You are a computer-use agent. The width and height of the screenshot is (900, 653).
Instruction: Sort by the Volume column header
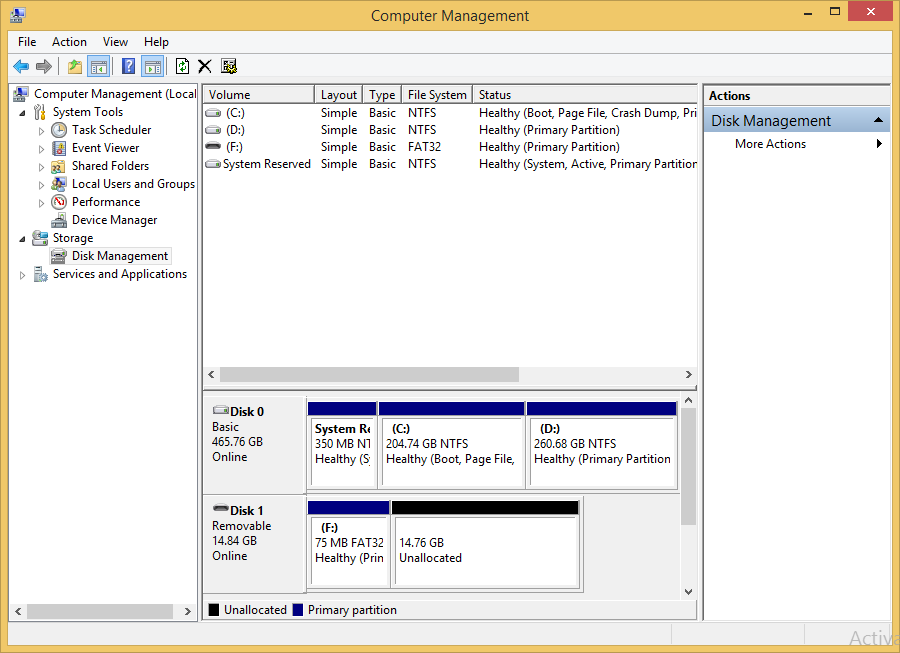click(259, 95)
